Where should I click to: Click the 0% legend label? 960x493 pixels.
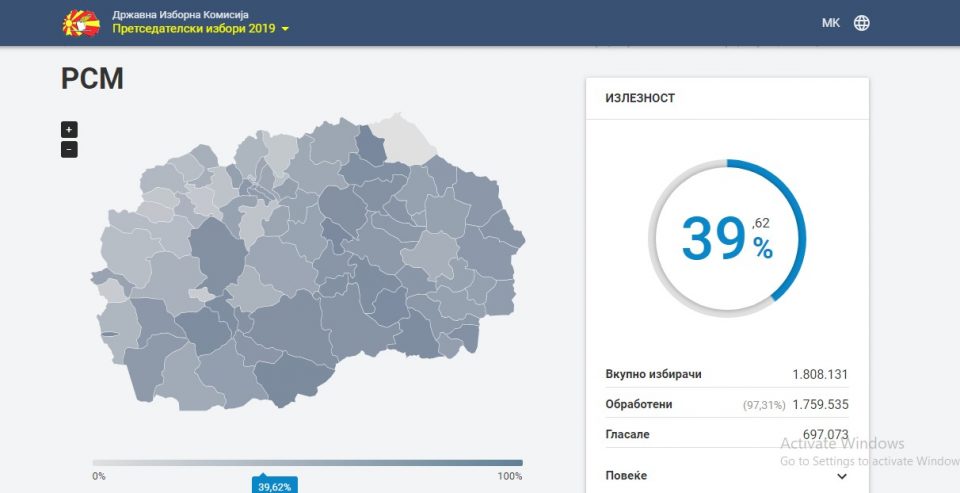click(99, 476)
